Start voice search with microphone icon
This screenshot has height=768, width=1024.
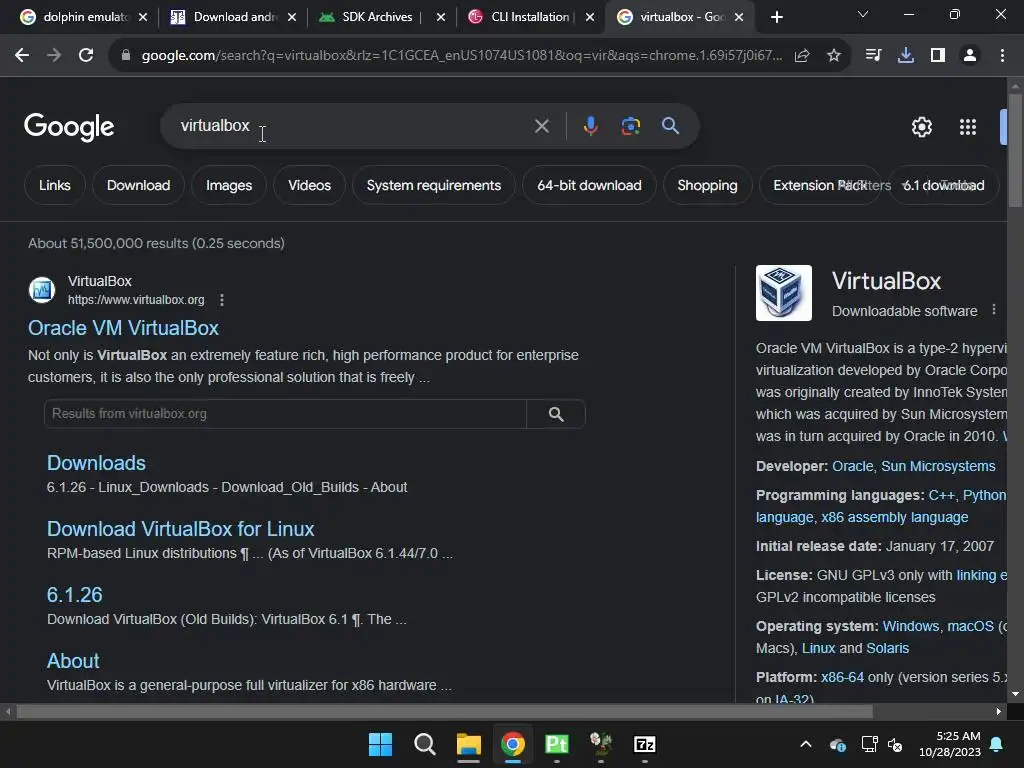(x=590, y=125)
